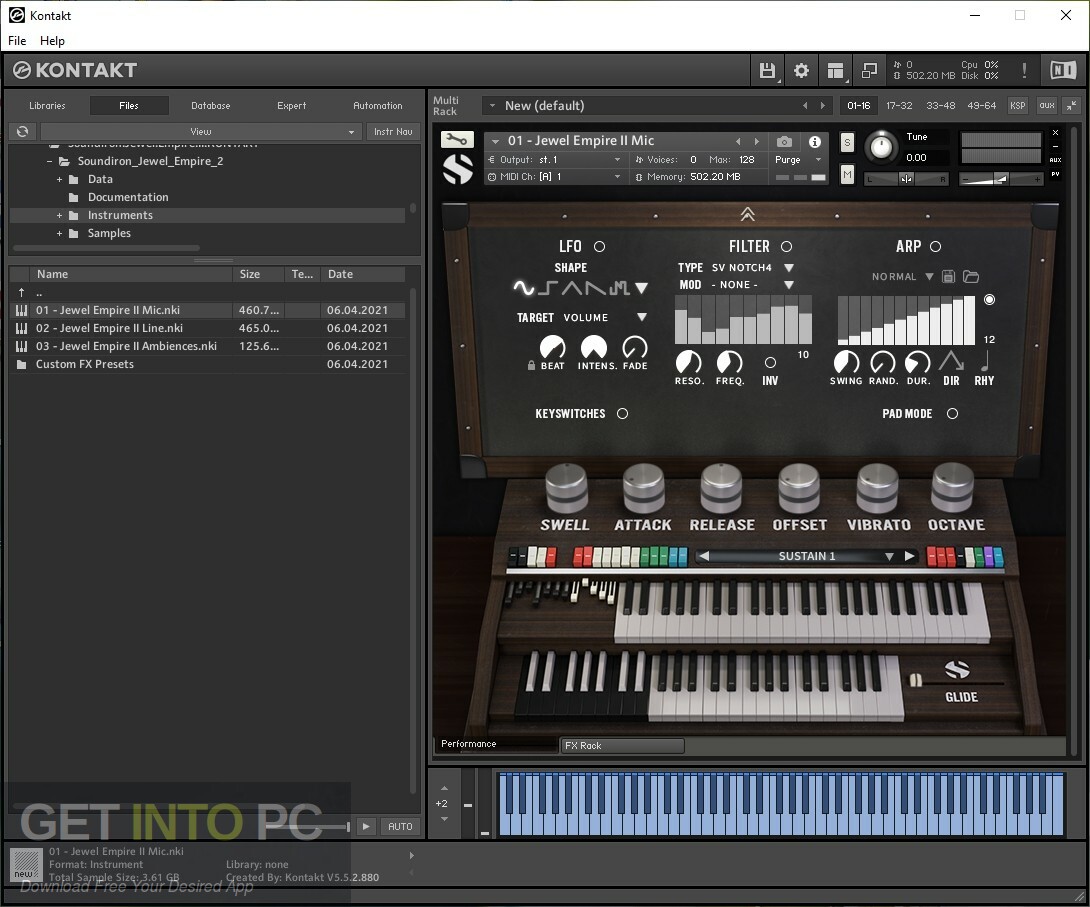This screenshot has height=907, width=1090.
Task: Click the KSP script button
Action: tap(1018, 106)
